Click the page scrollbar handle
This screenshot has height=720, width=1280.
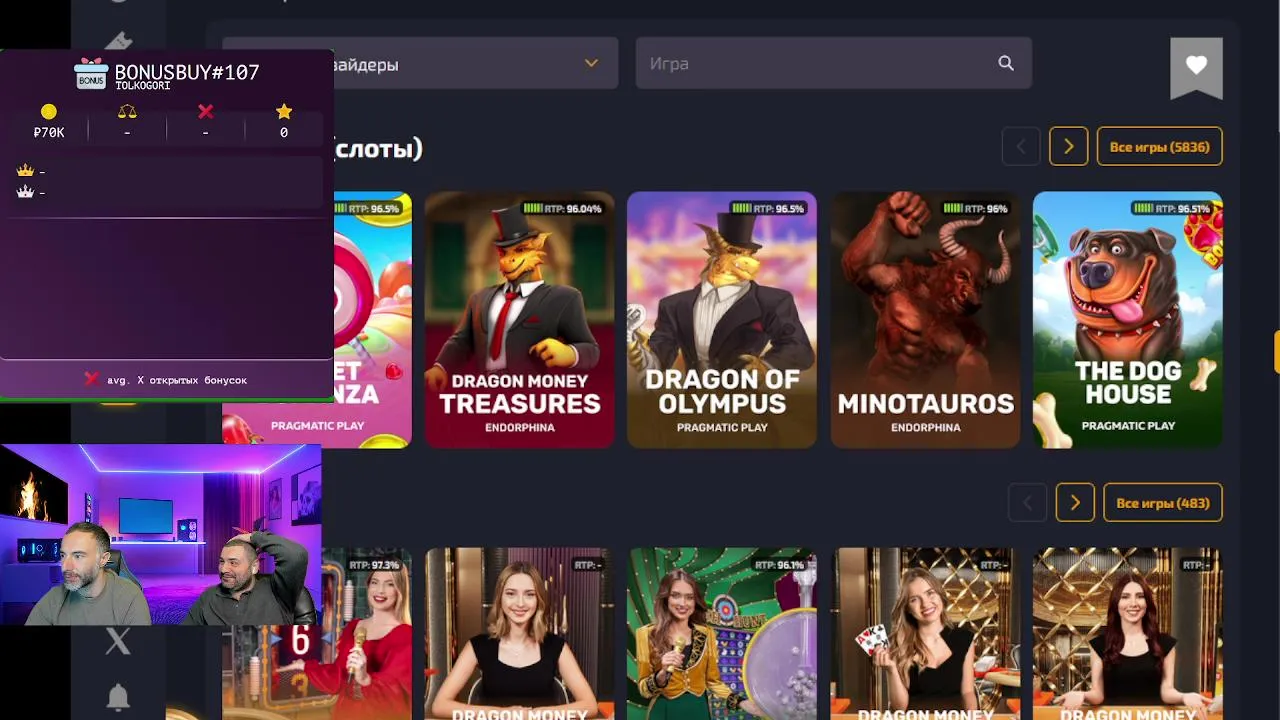click(1276, 352)
